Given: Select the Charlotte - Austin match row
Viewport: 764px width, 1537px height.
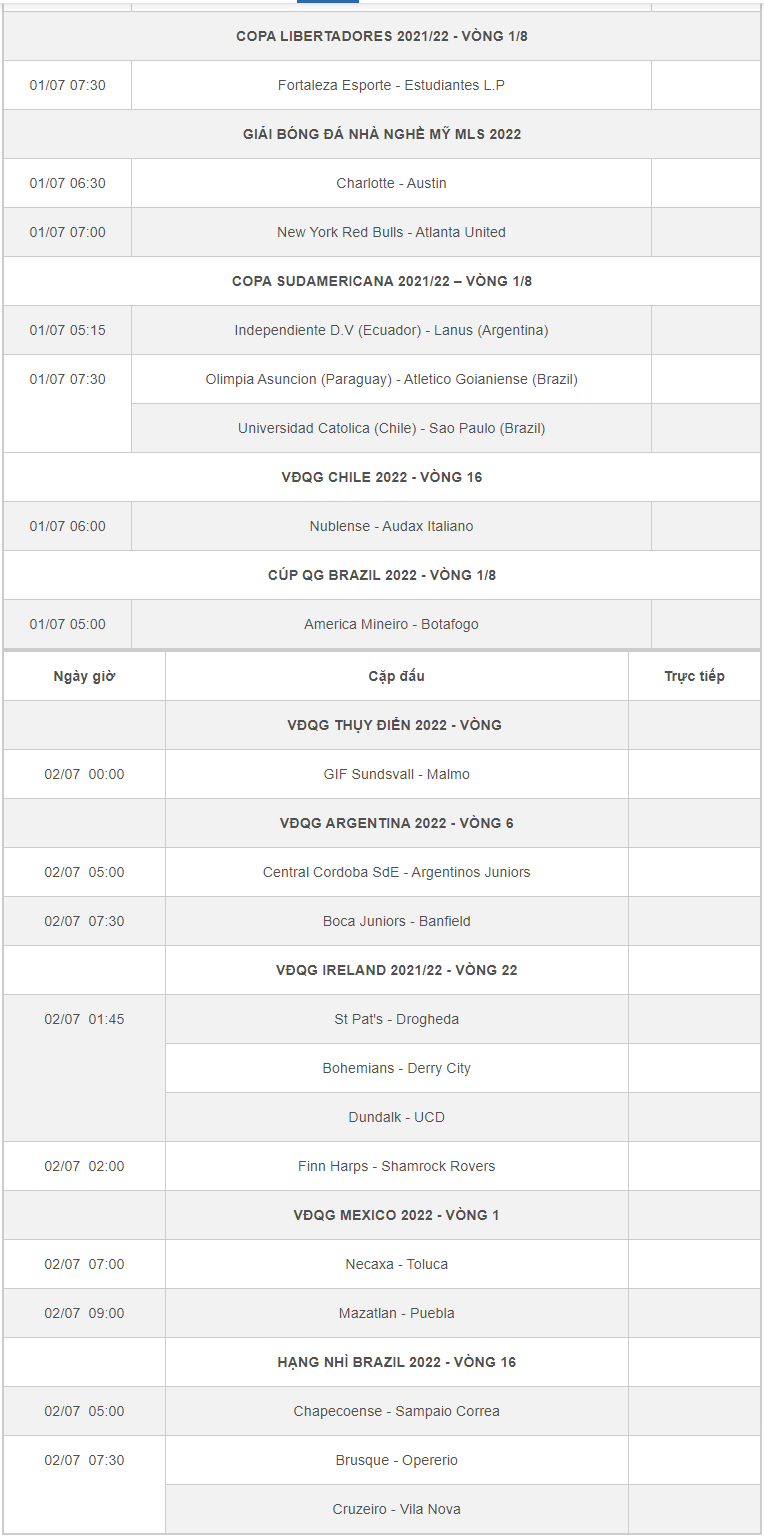Looking at the screenshot, I should (x=391, y=183).
